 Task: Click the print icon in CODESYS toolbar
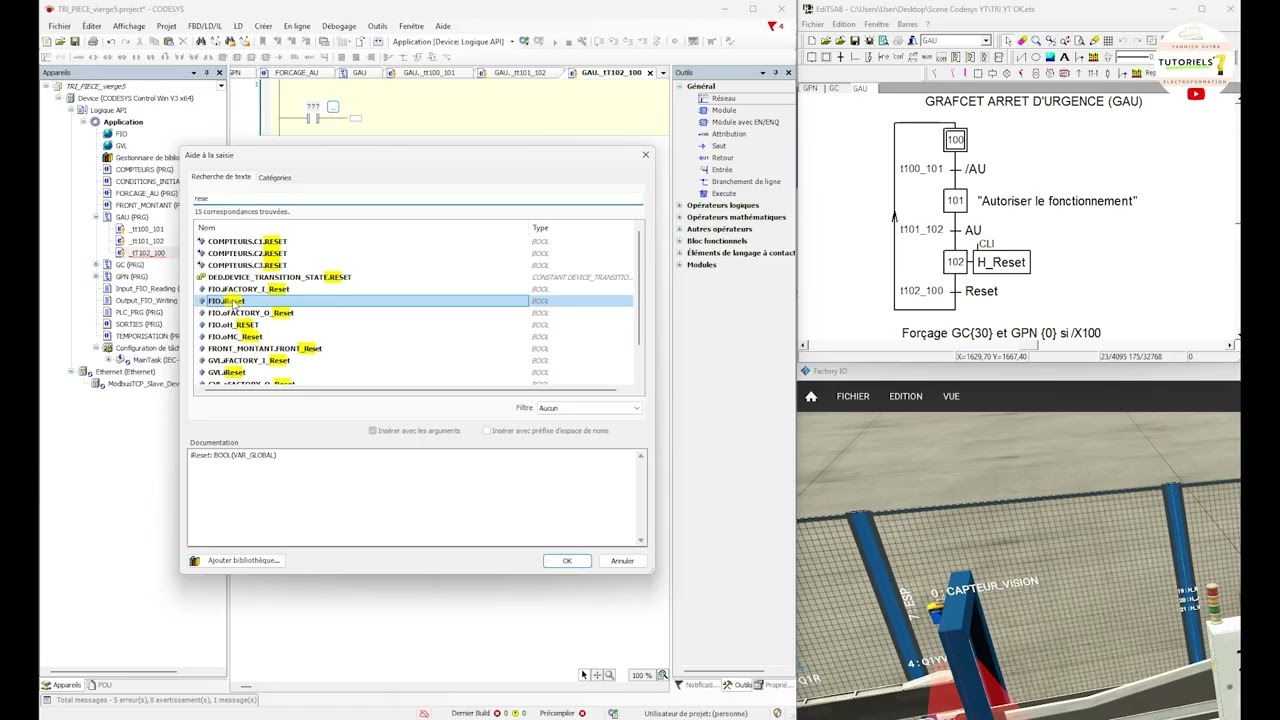point(93,42)
